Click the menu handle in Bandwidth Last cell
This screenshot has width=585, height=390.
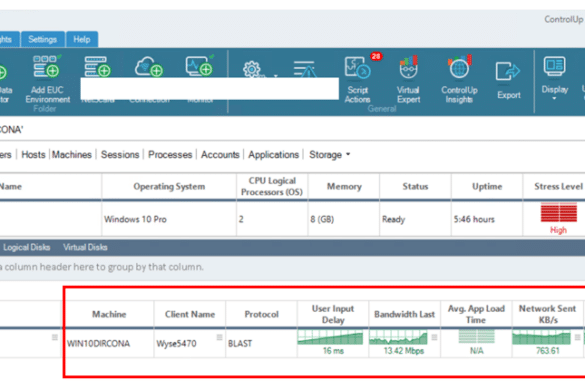[x=434, y=337]
